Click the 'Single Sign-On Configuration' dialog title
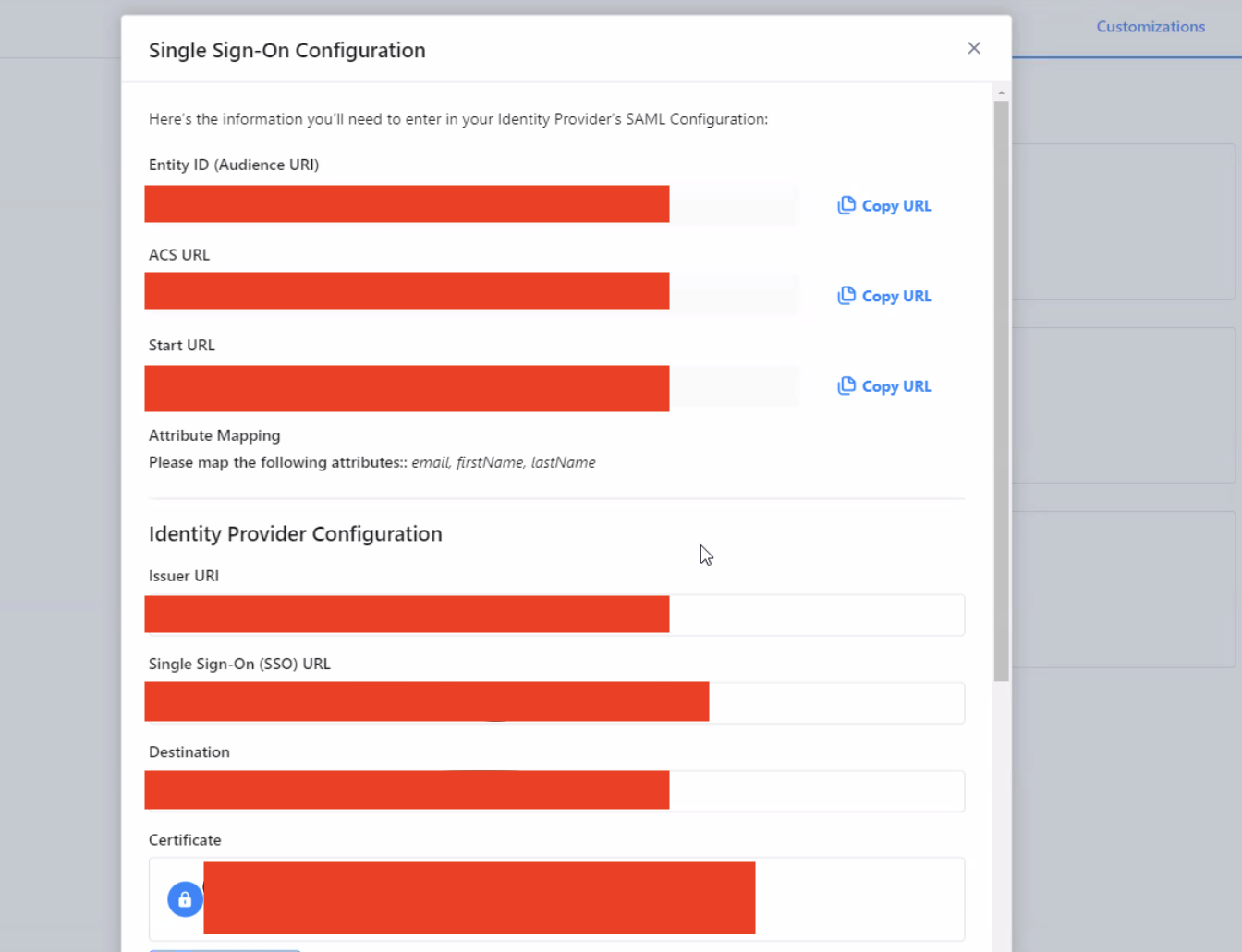The height and width of the screenshot is (952, 1242). click(287, 50)
